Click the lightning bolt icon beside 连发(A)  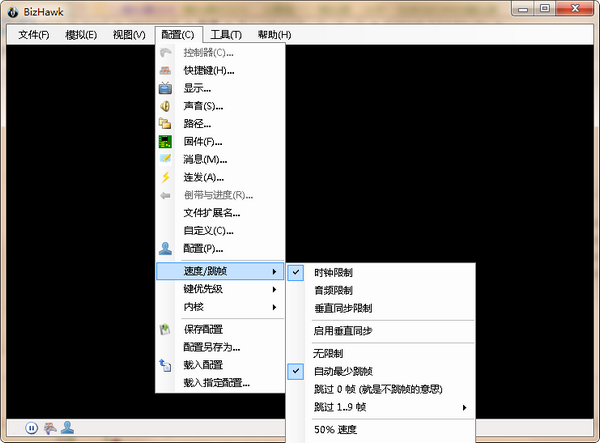(165, 177)
